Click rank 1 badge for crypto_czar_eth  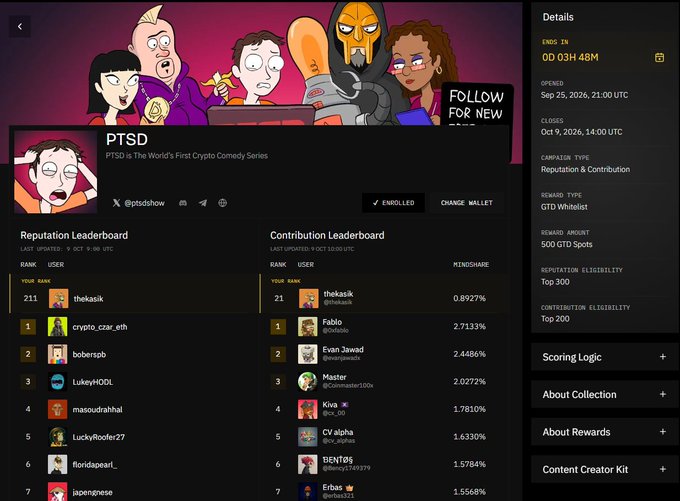pos(28,327)
